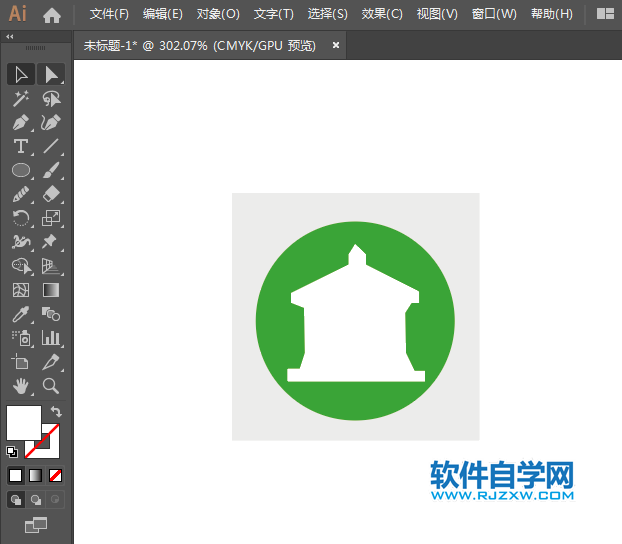Click the Ai application logo
The height and width of the screenshot is (544, 622).
[x=18, y=14]
